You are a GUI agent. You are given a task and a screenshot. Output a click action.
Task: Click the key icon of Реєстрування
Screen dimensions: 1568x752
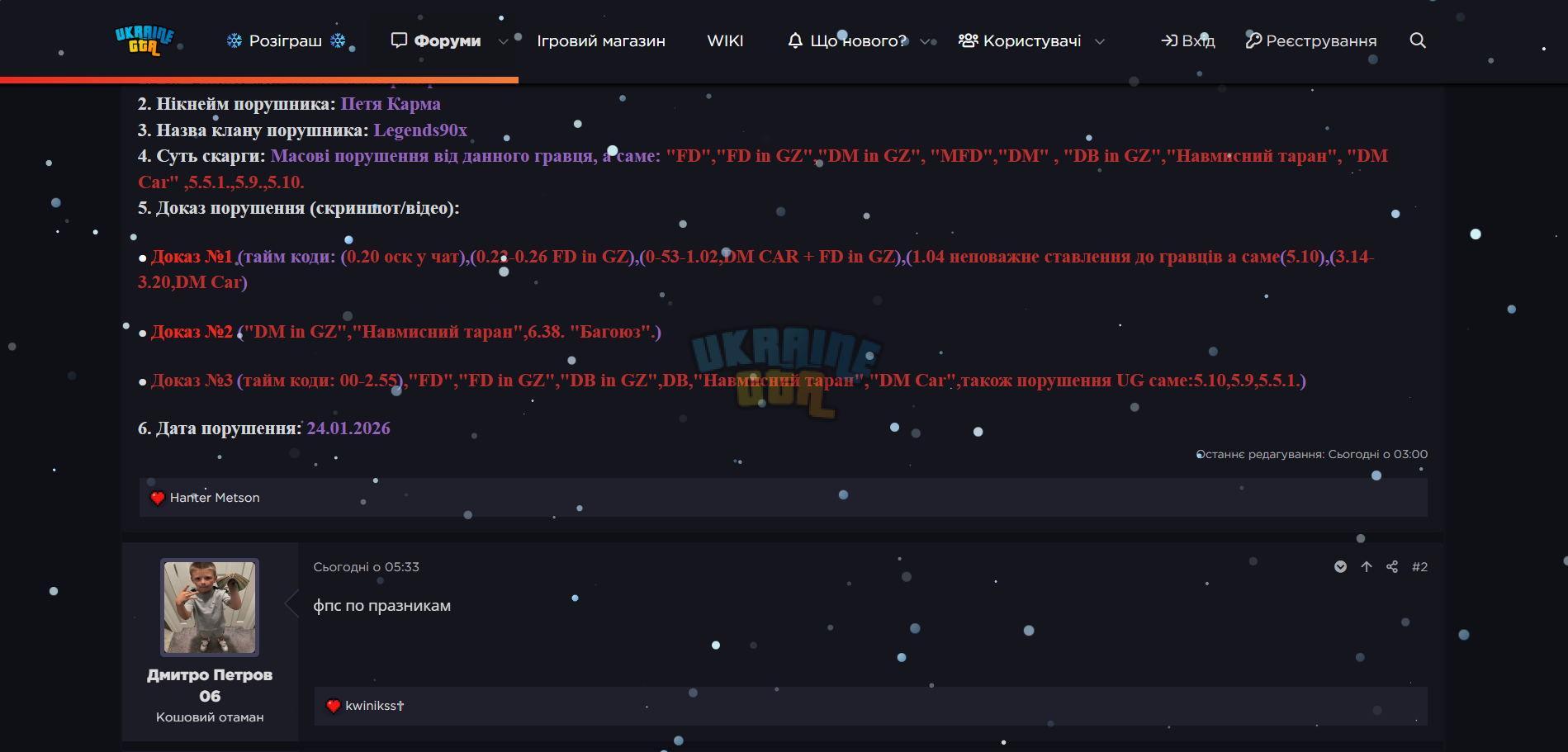click(x=1253, y=40)
